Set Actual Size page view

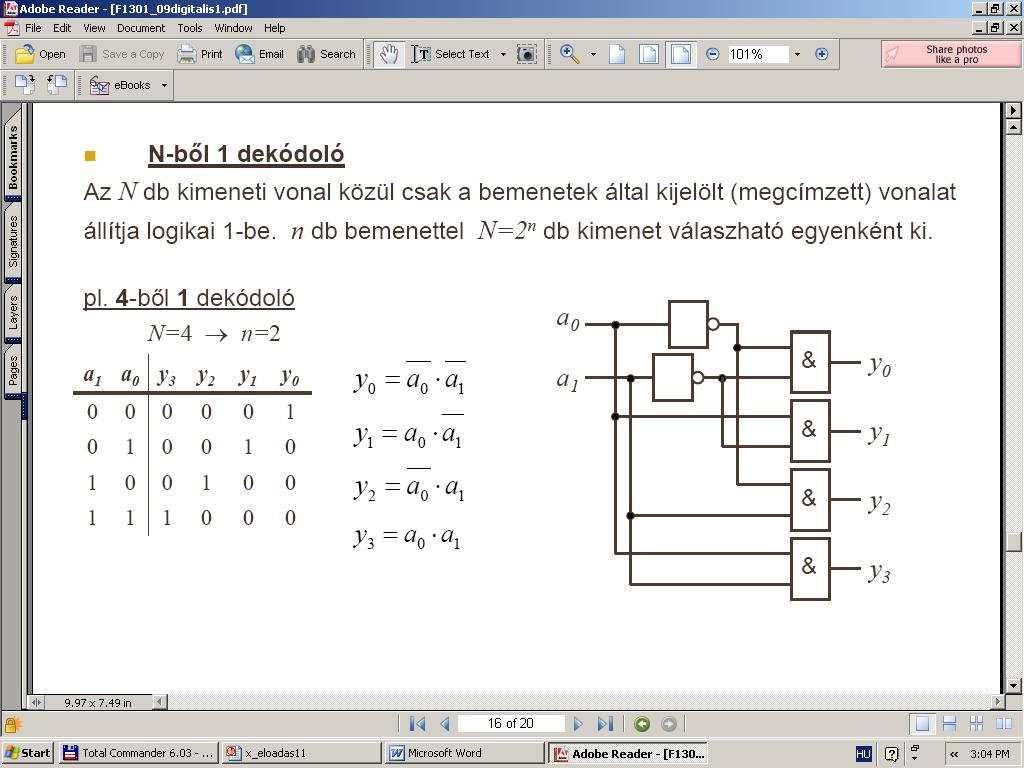click(x=617, y=54)
